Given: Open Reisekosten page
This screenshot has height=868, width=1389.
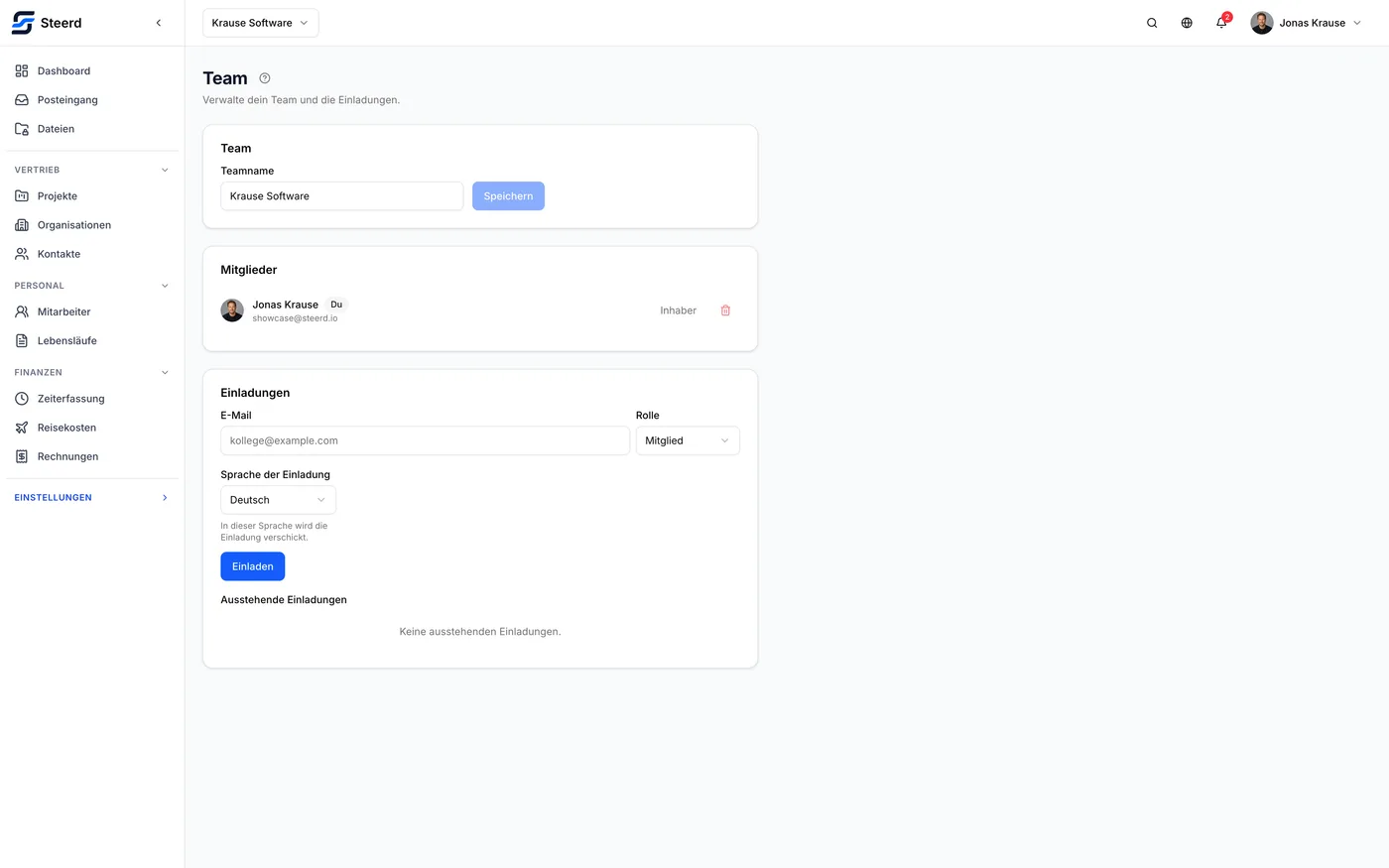Looking at the screenshot, I should point(66,428).
